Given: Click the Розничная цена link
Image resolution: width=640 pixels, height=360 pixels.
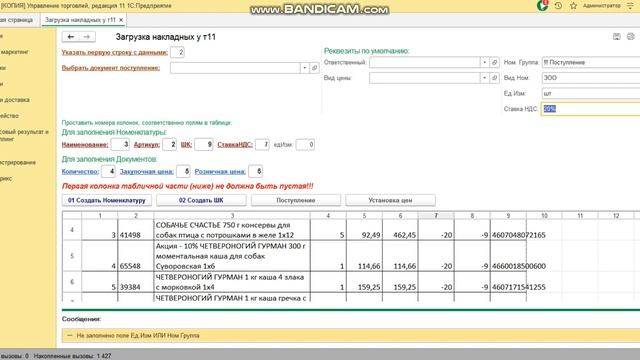Looking at the screenshot, I should pyautogui.click(x=220, y=171).
